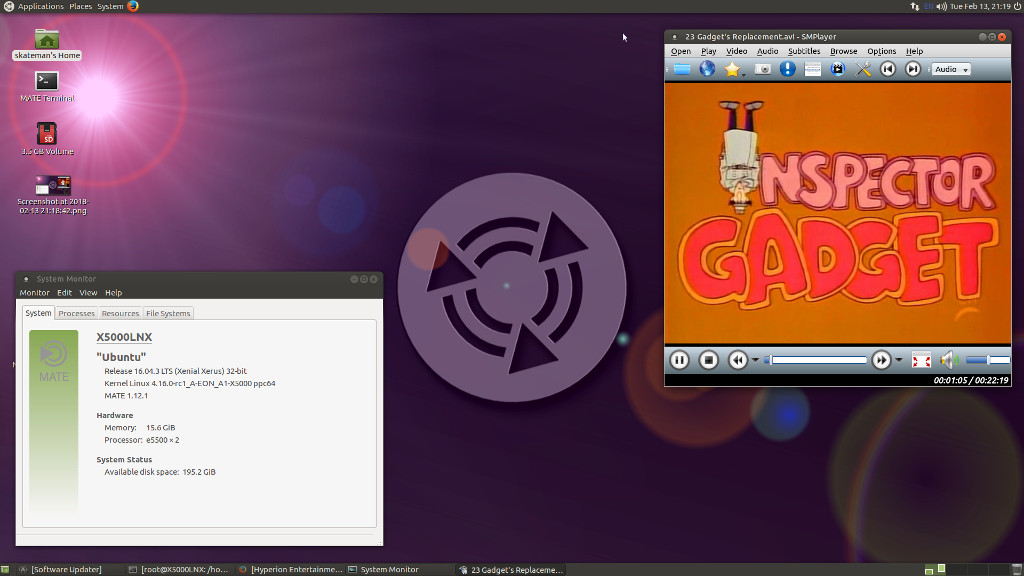This screenshot has width=1024, height=576.
Task: Switch to the Resources tab
Action: click(120, 313)
